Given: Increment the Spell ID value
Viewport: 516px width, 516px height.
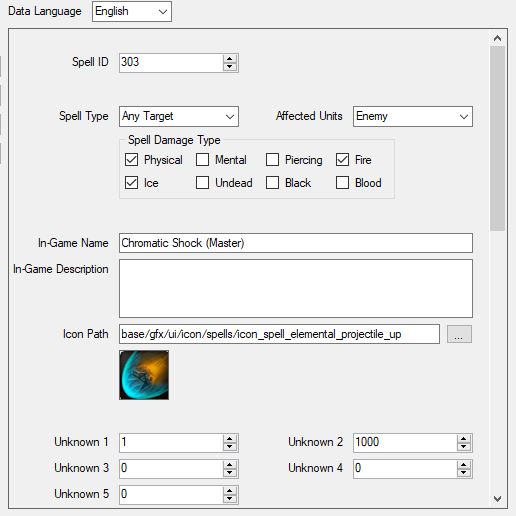Looking at the screenshot, I should (229, 59).
